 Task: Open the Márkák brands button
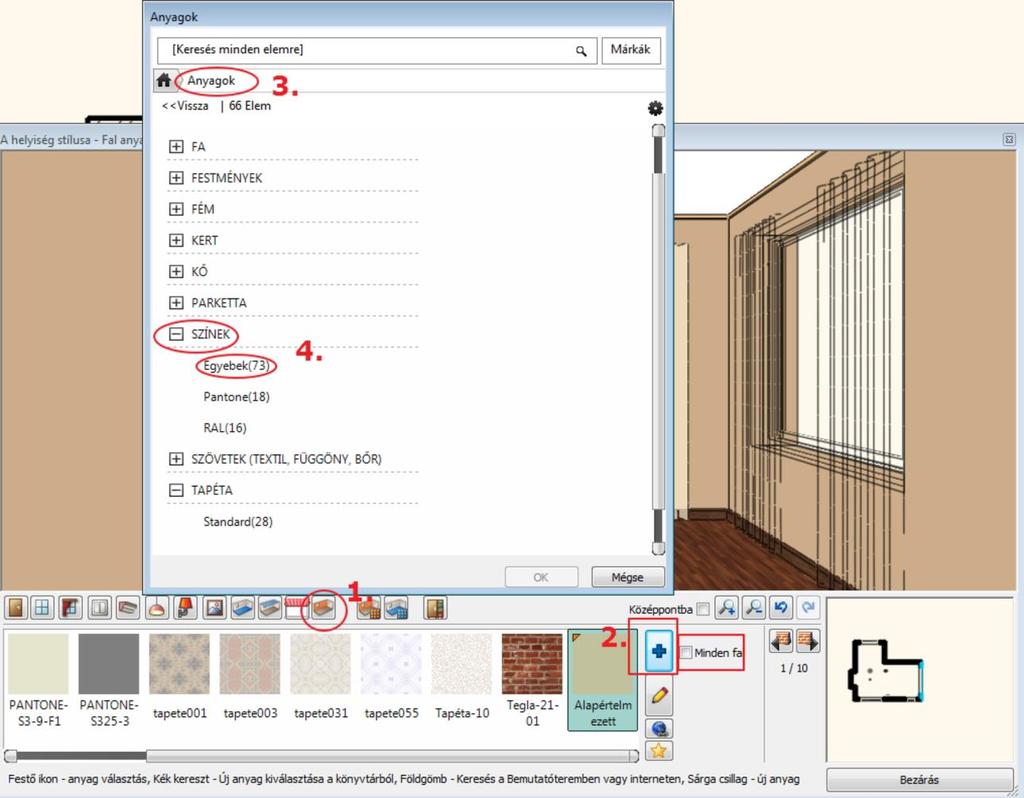point(630,50)
